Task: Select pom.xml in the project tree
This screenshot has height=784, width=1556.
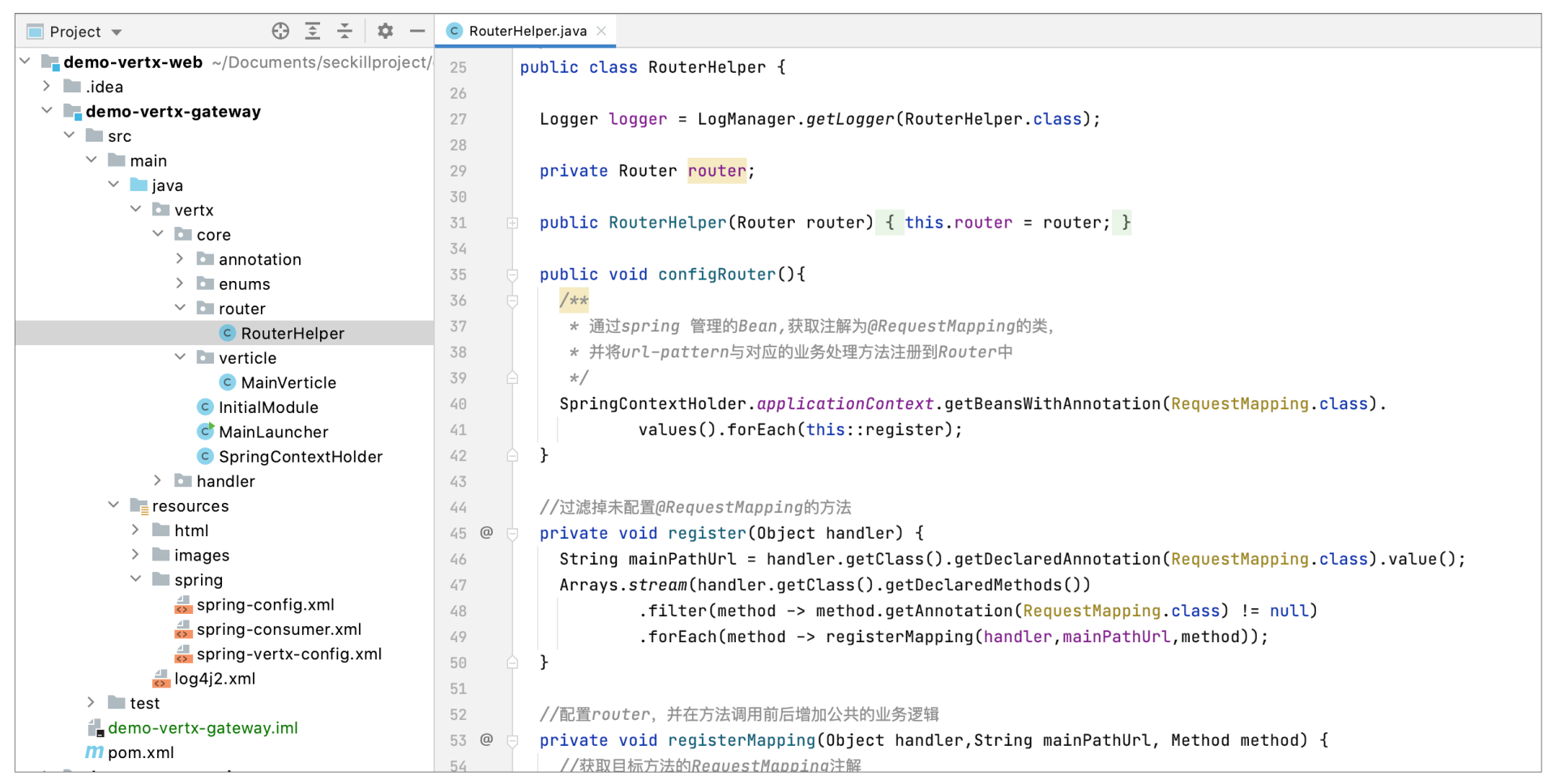Action: [140, 752]
